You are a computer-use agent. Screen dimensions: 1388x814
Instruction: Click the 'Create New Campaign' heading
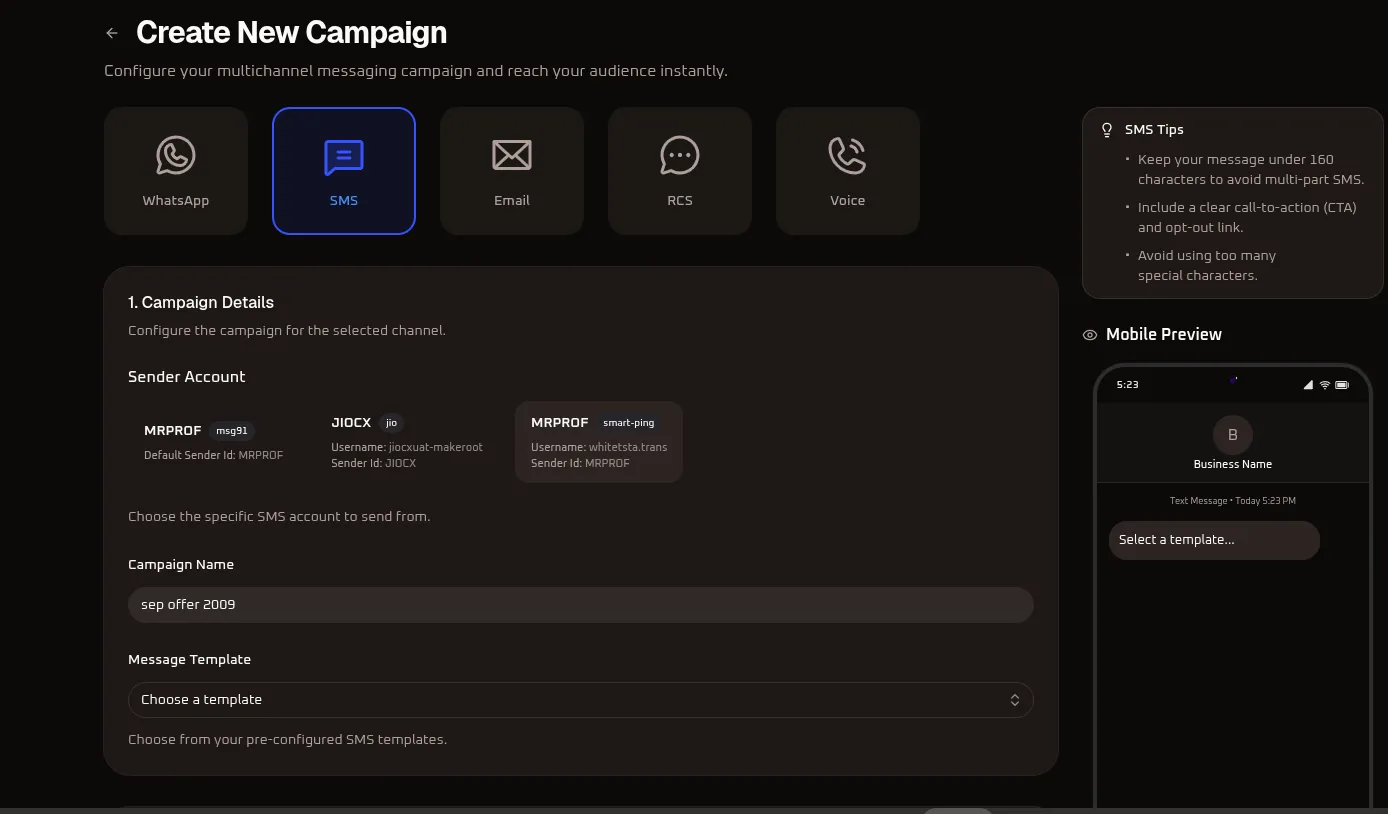pyautogui.click(x=291, y=33)
